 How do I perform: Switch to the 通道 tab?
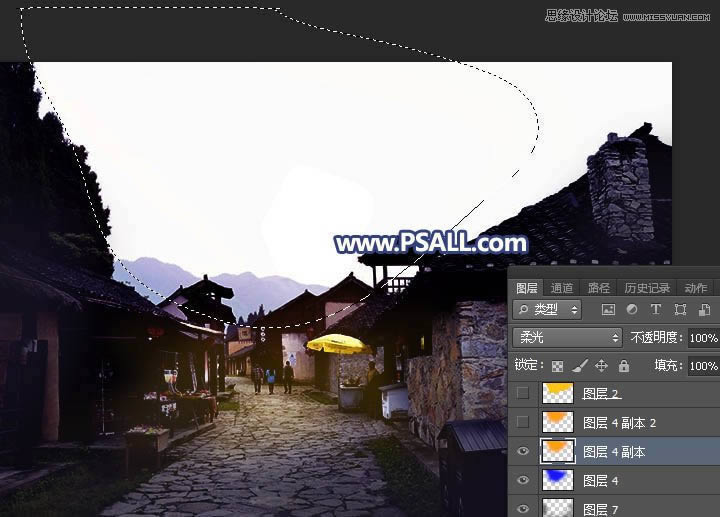point(562,288)
